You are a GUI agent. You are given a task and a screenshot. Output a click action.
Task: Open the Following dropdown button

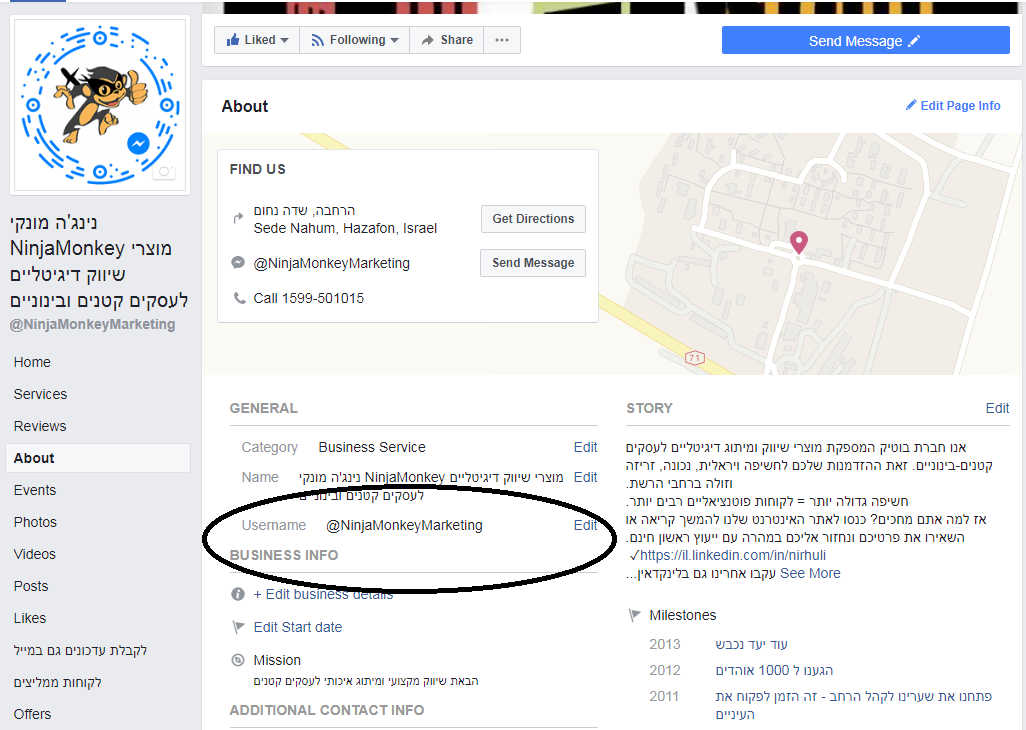(x=355, y=40)
